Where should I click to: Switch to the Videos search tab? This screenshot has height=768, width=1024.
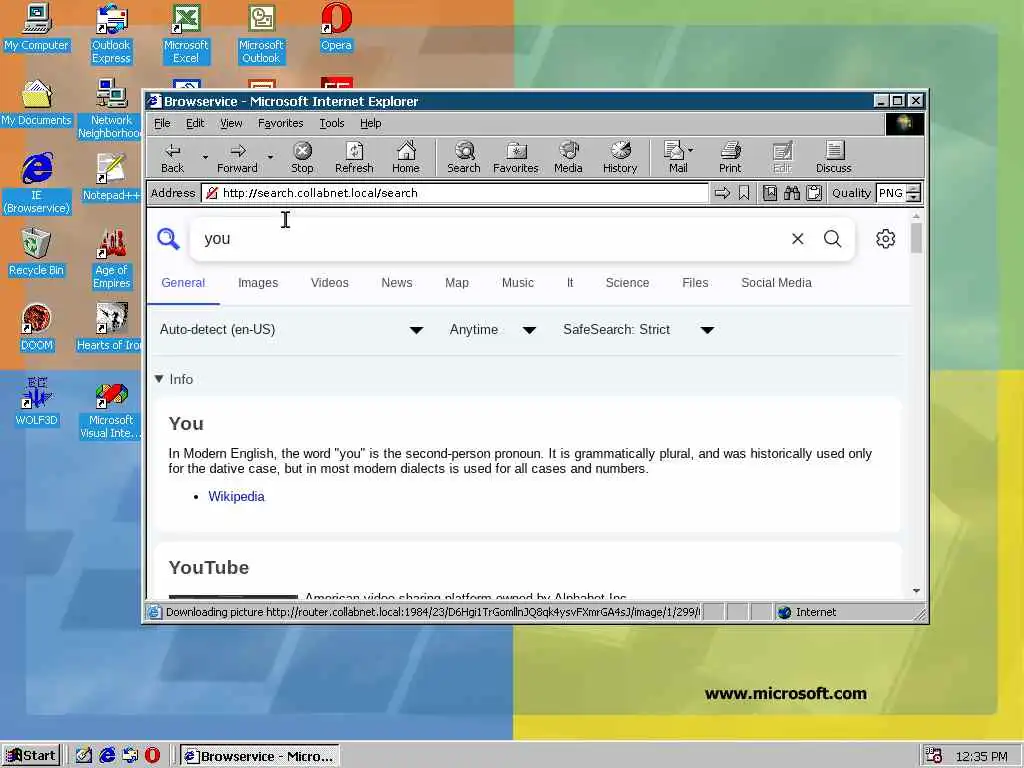pyautogui.click(x=330, y=283)
